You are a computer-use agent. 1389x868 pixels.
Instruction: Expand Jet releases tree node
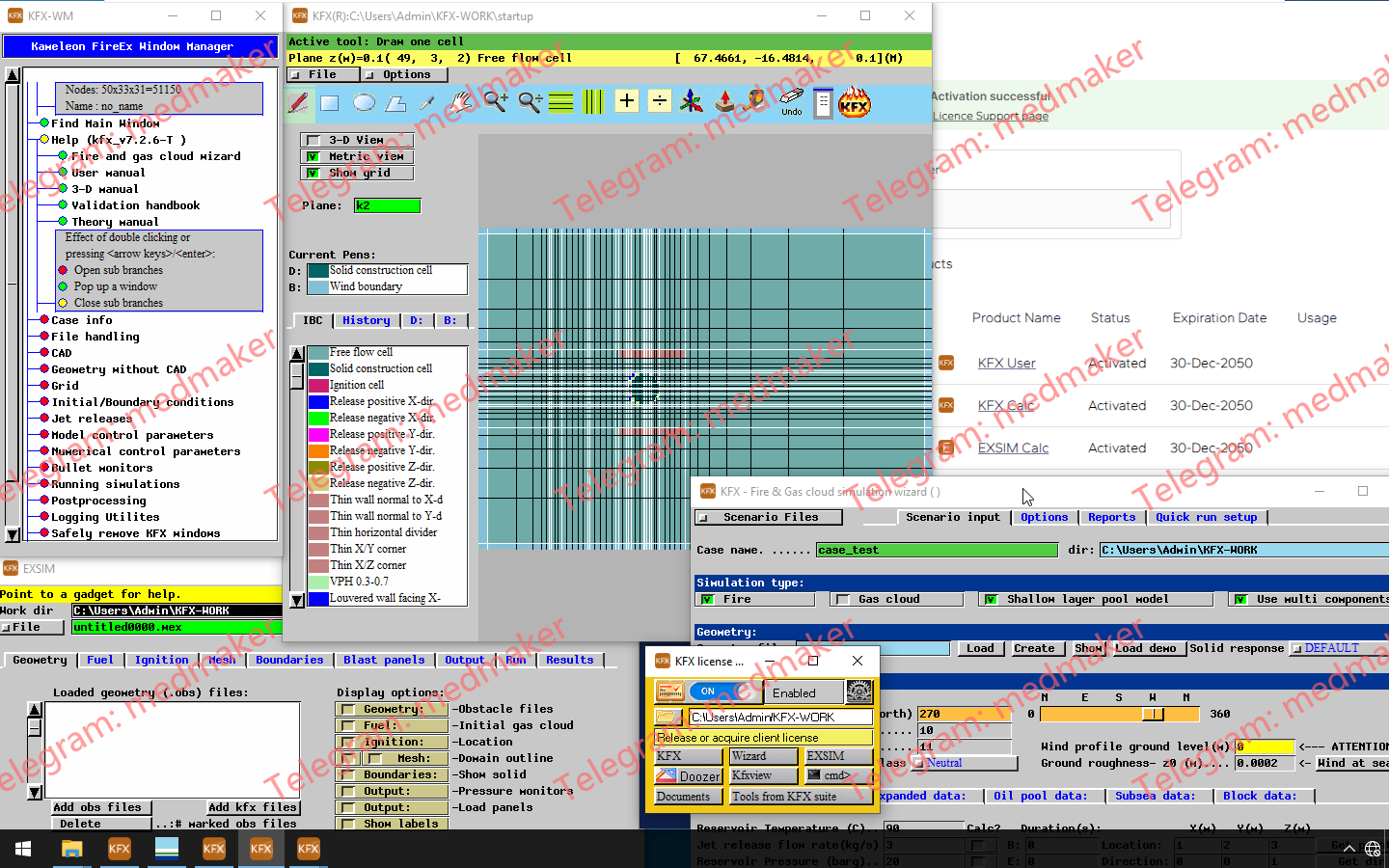pos(44,419)
